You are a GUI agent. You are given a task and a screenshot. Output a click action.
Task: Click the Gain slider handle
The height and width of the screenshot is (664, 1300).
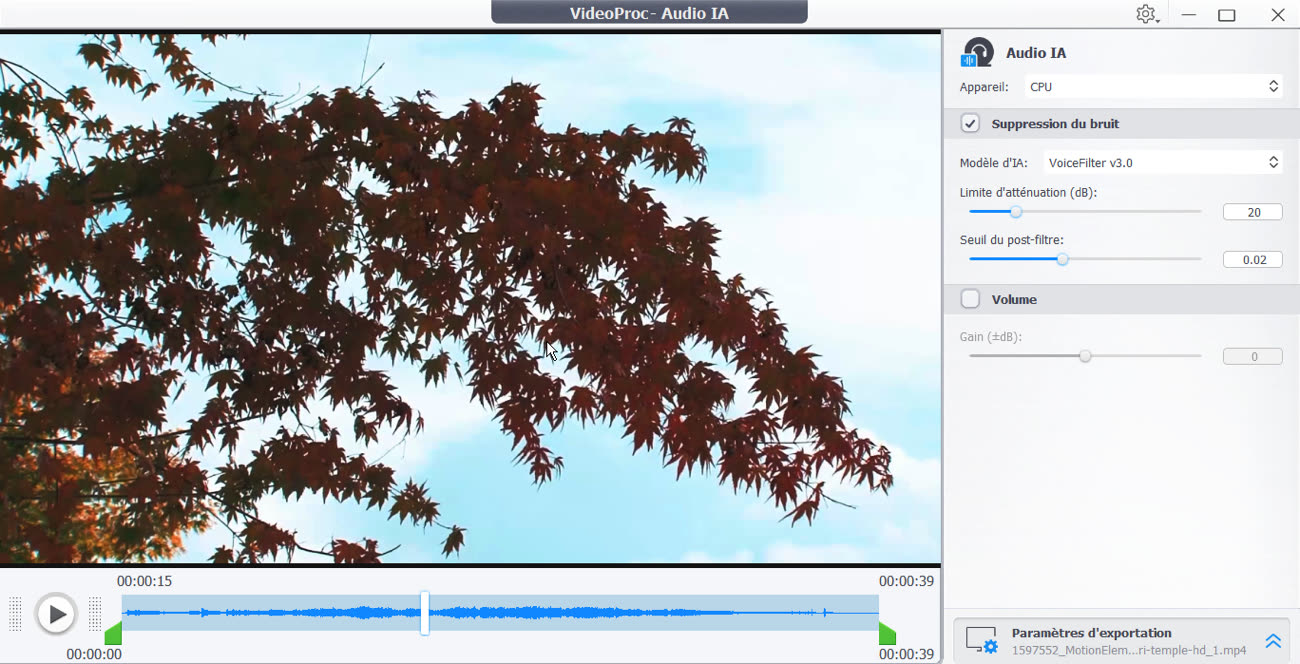[1085, 356]
